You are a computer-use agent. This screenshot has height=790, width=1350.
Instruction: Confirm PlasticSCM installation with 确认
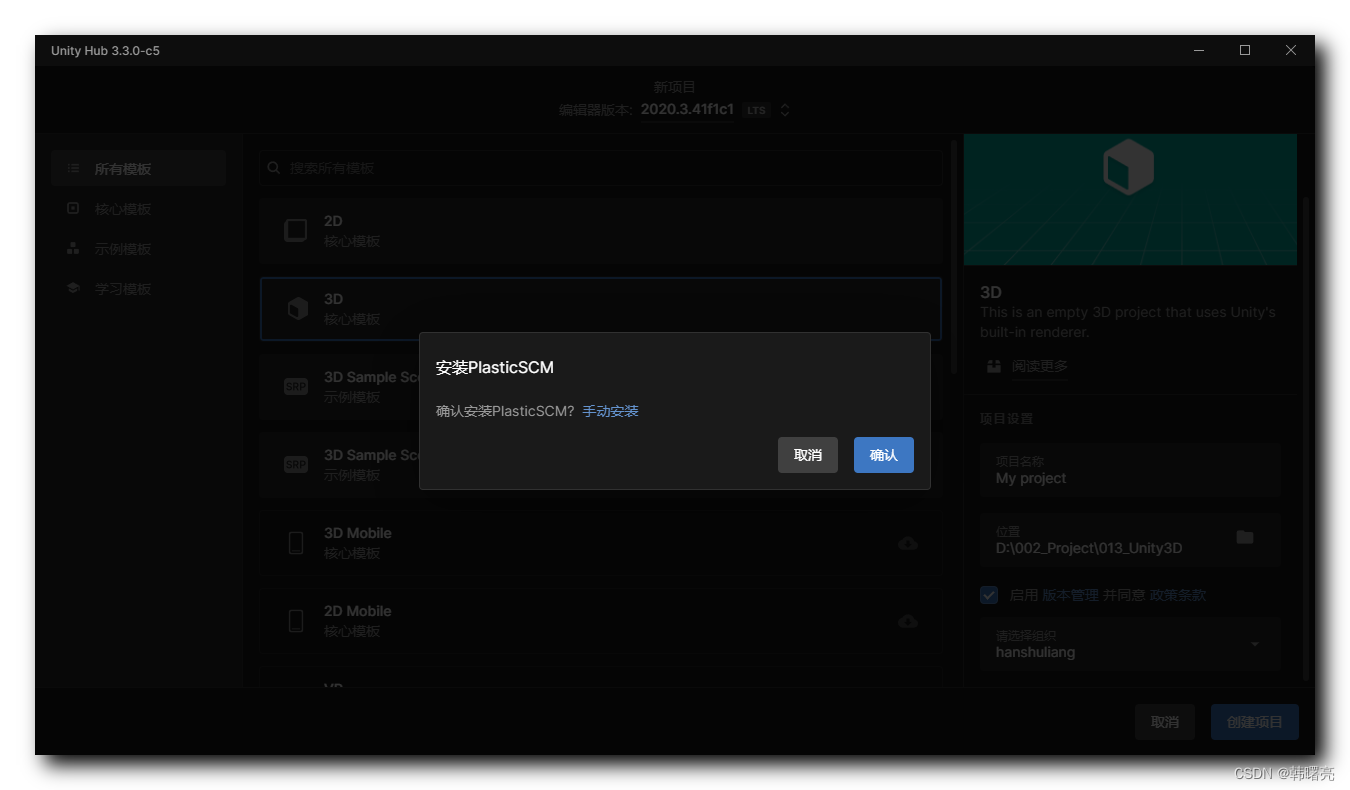(x=883, y=455)
